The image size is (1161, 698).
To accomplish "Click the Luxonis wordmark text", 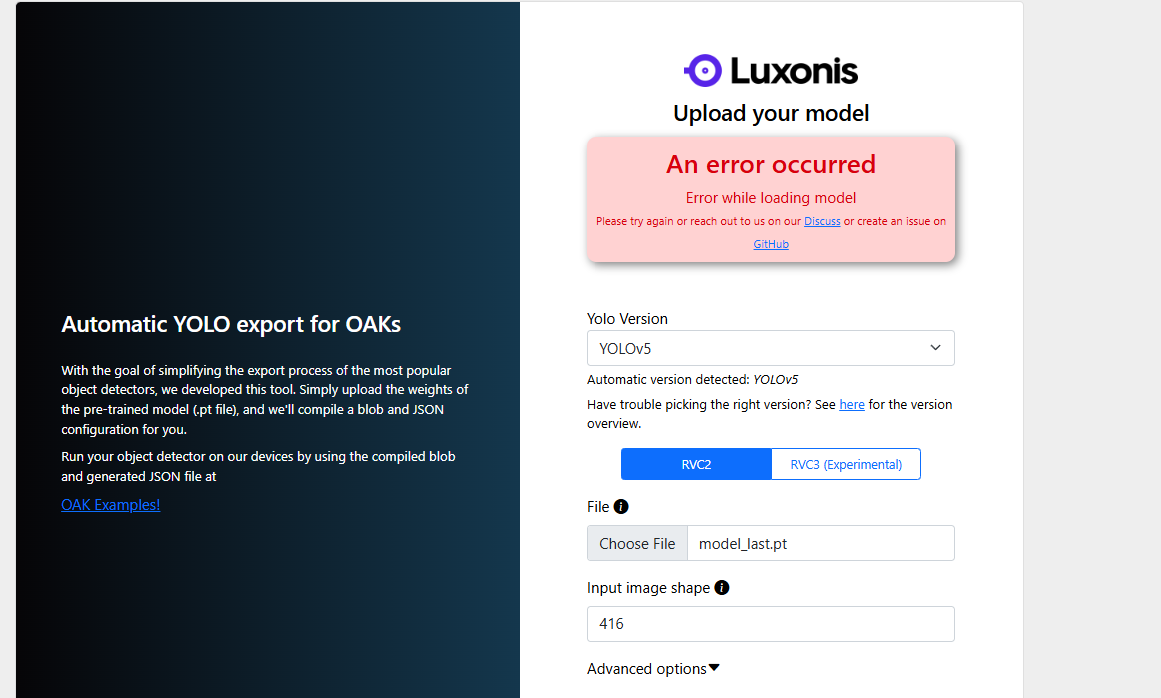I will (794, 71).
